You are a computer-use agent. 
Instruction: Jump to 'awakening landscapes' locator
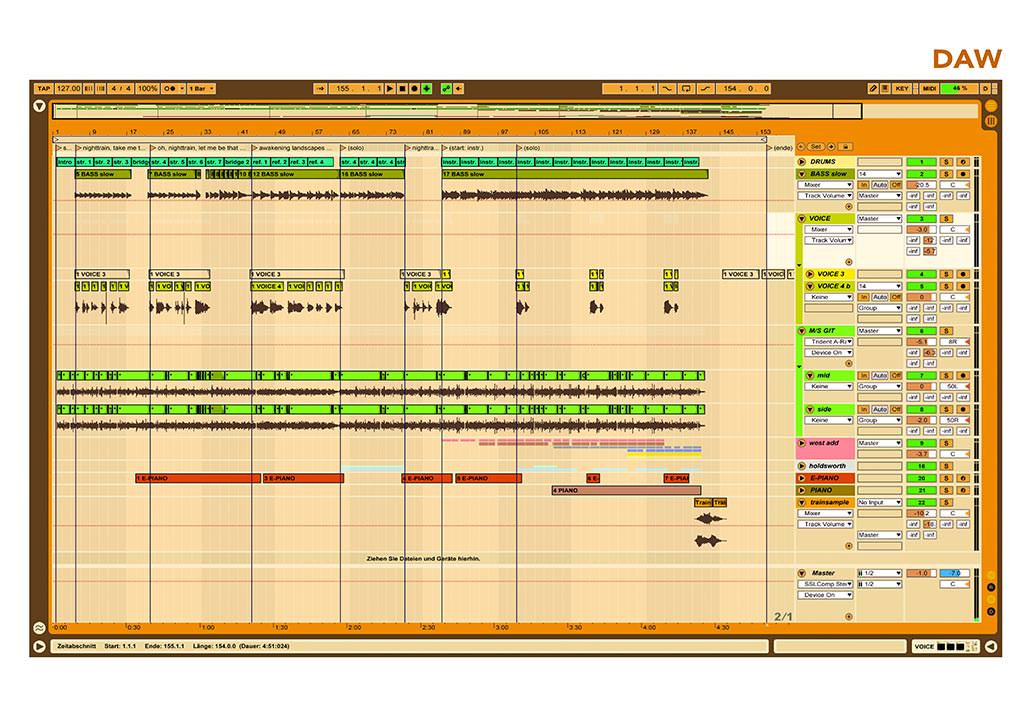(291, 148)
